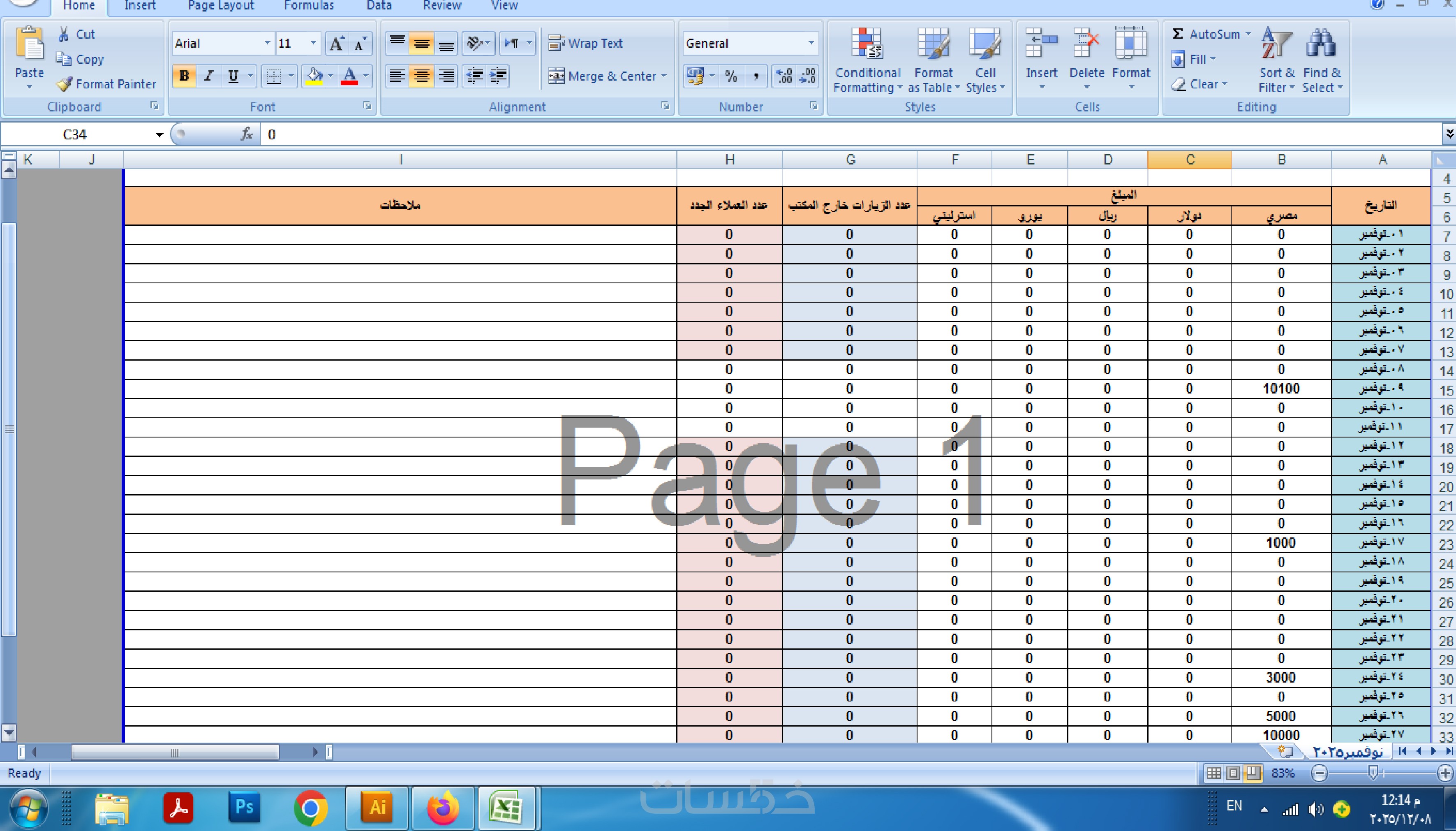Open the Page Layout ribbon tab
The width and height of the screenshot is (1456, 831).
[221, 6]
